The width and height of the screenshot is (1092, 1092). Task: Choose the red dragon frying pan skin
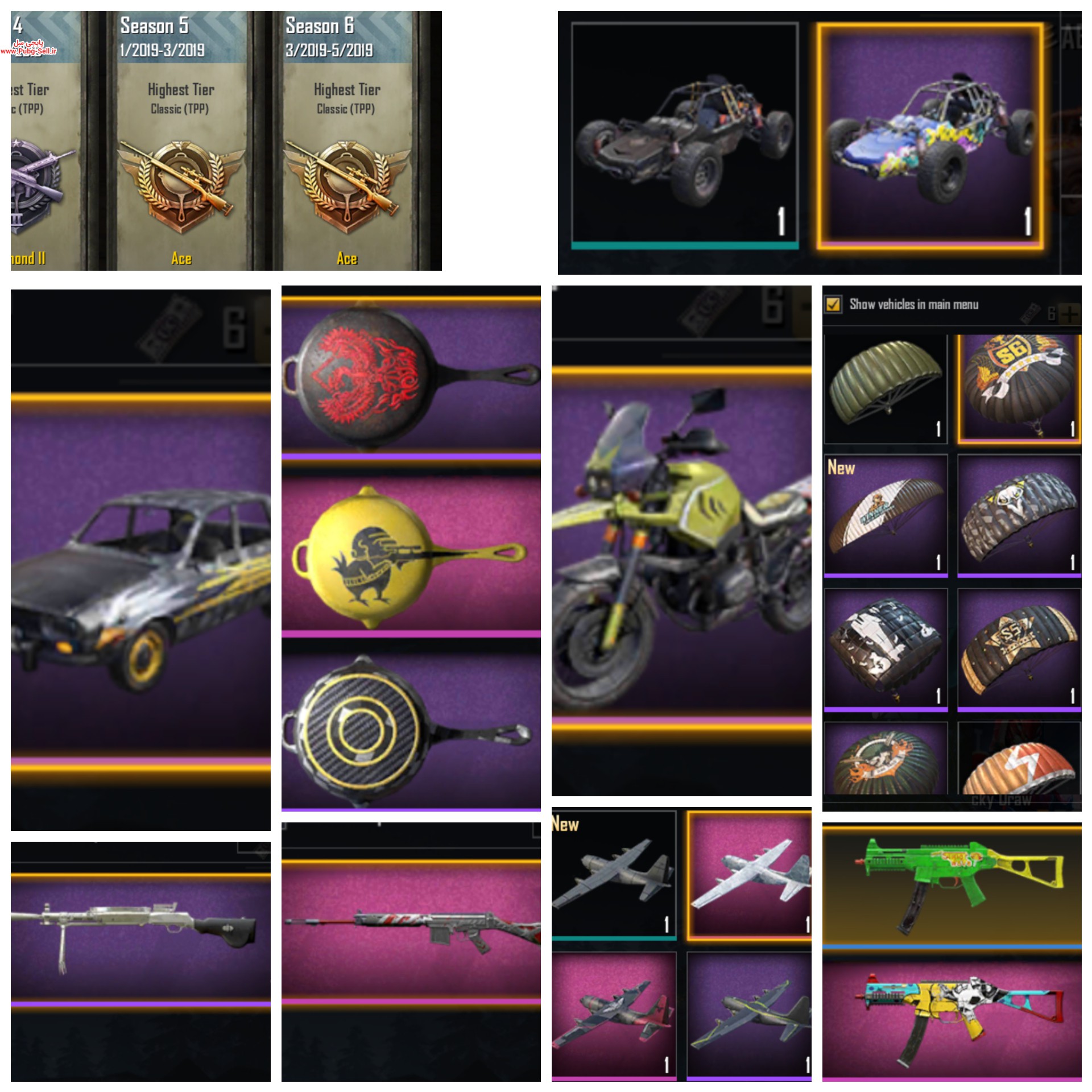coord(411,379)
